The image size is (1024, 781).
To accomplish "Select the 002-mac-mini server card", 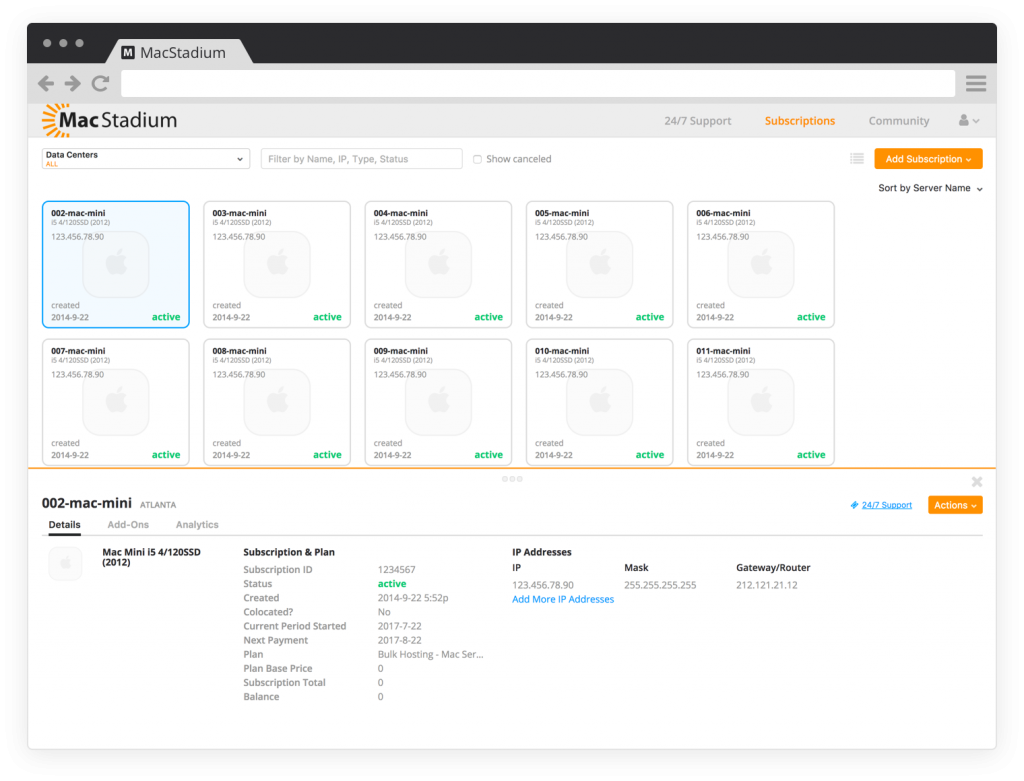I will 116,264.
